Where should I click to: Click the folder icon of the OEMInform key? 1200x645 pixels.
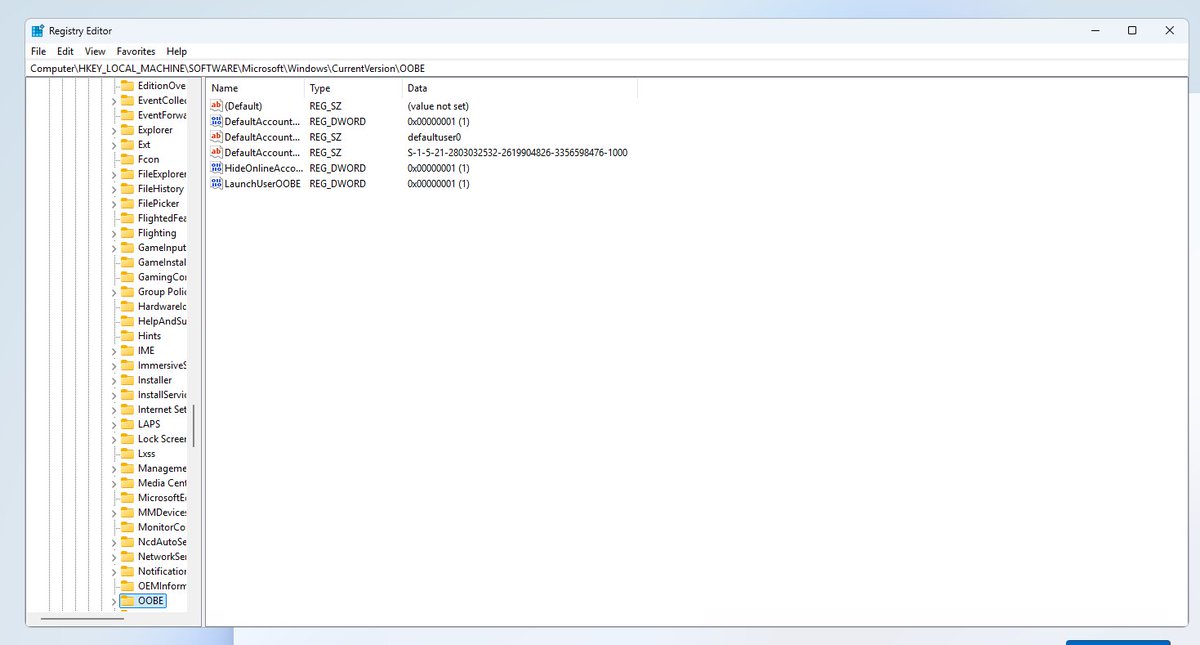coord(127,586)
